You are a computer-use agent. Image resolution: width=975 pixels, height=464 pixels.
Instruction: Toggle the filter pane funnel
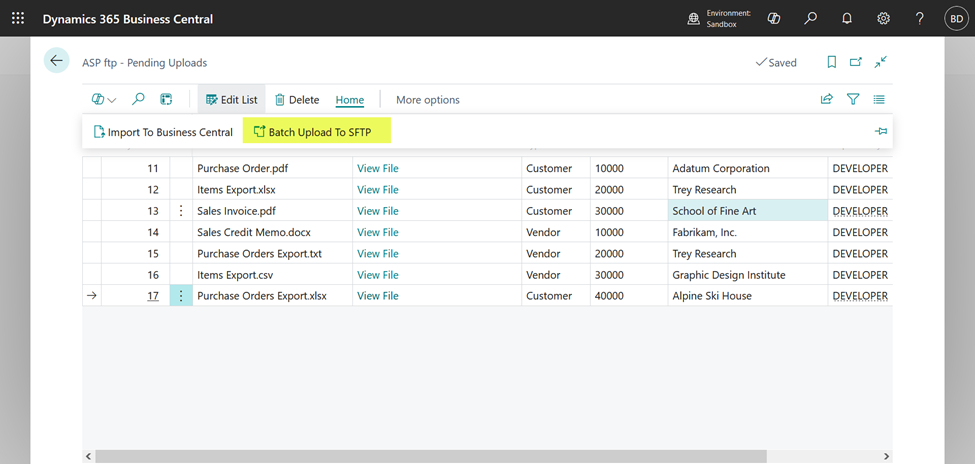[x=853, y=99]
